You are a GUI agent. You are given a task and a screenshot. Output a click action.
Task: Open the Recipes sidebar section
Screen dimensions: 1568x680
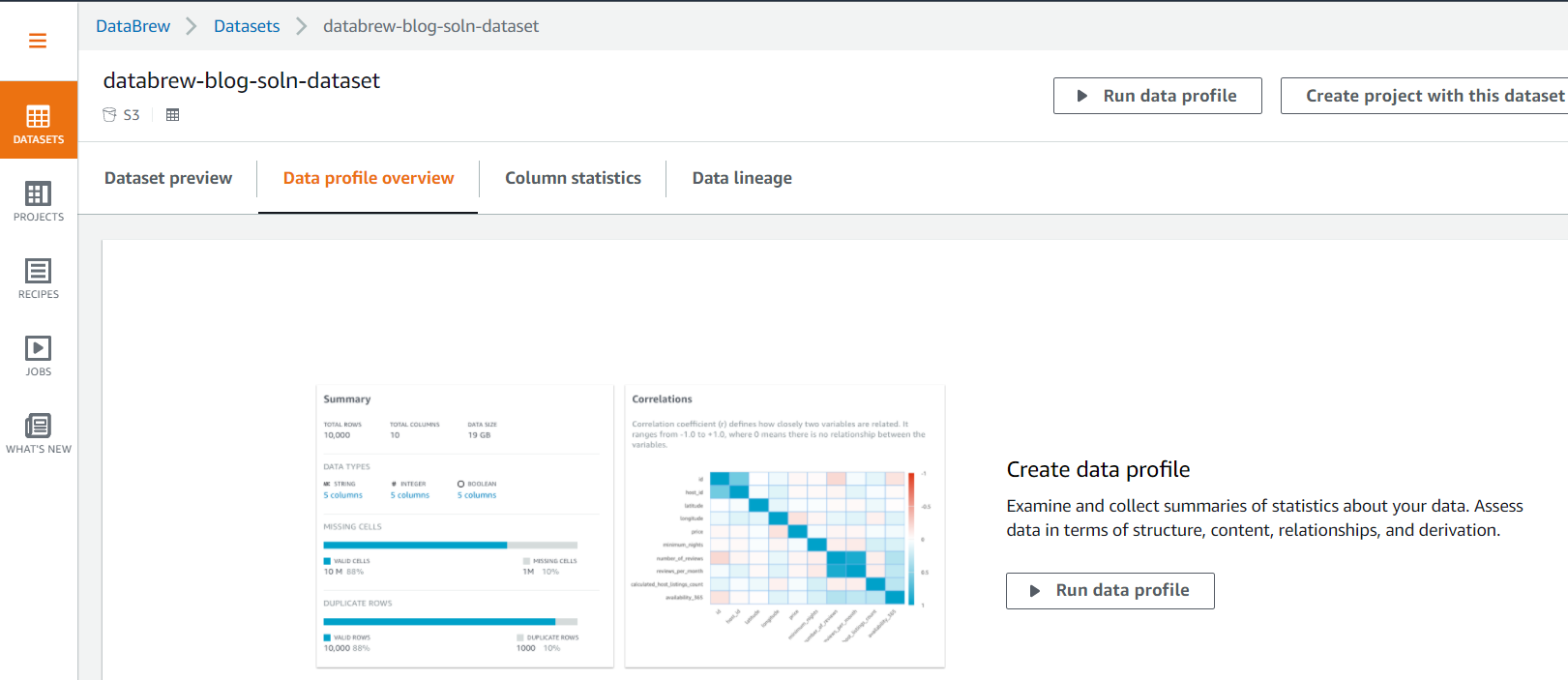[x=39, y=279]
